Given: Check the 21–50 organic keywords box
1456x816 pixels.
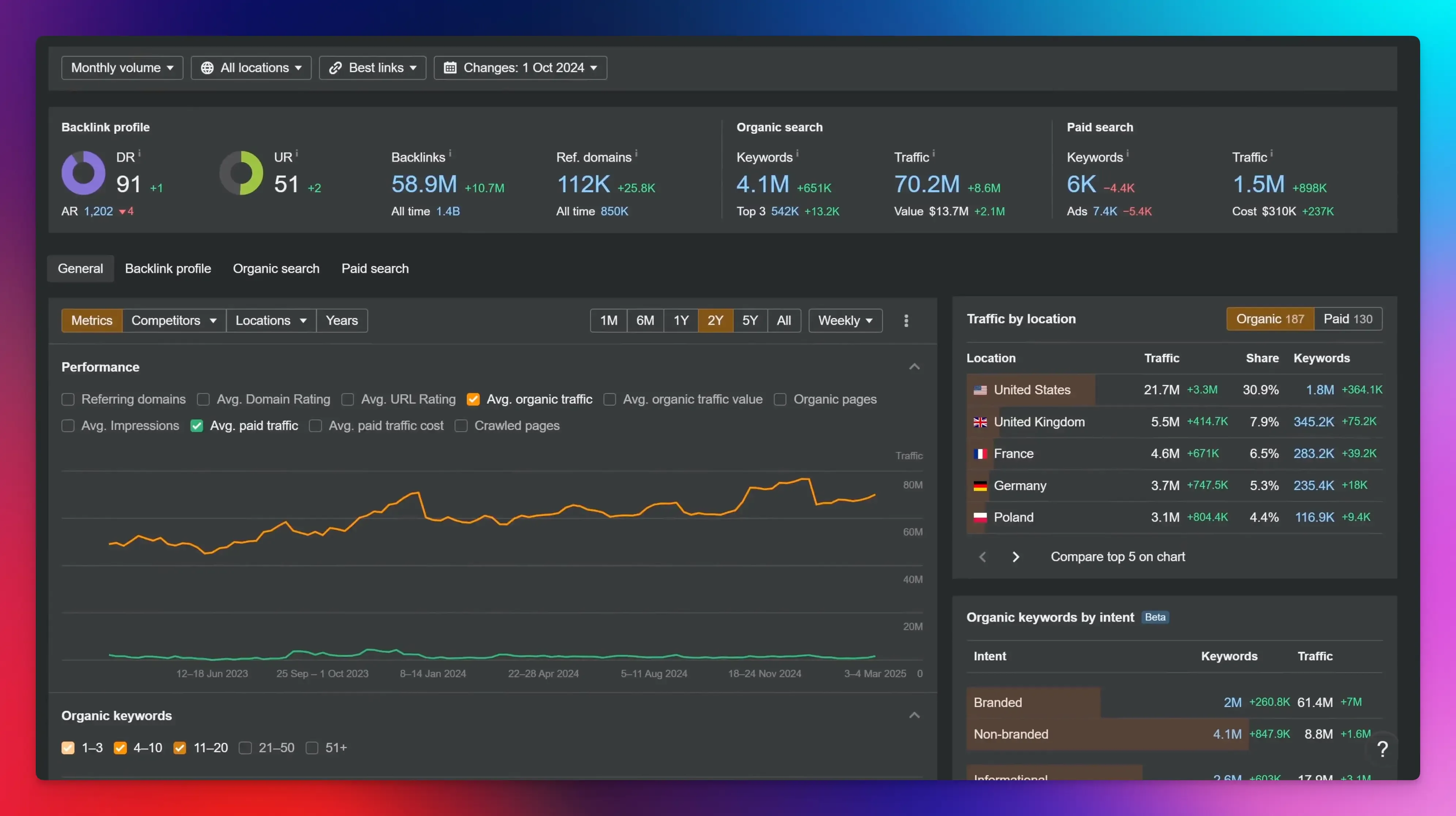Looking at the screenshot, I should pos(245,748).
